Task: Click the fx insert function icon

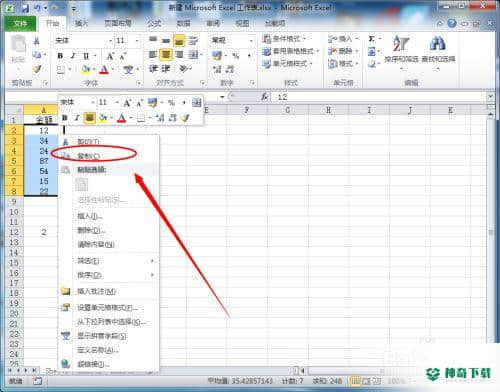Action: 265,97
